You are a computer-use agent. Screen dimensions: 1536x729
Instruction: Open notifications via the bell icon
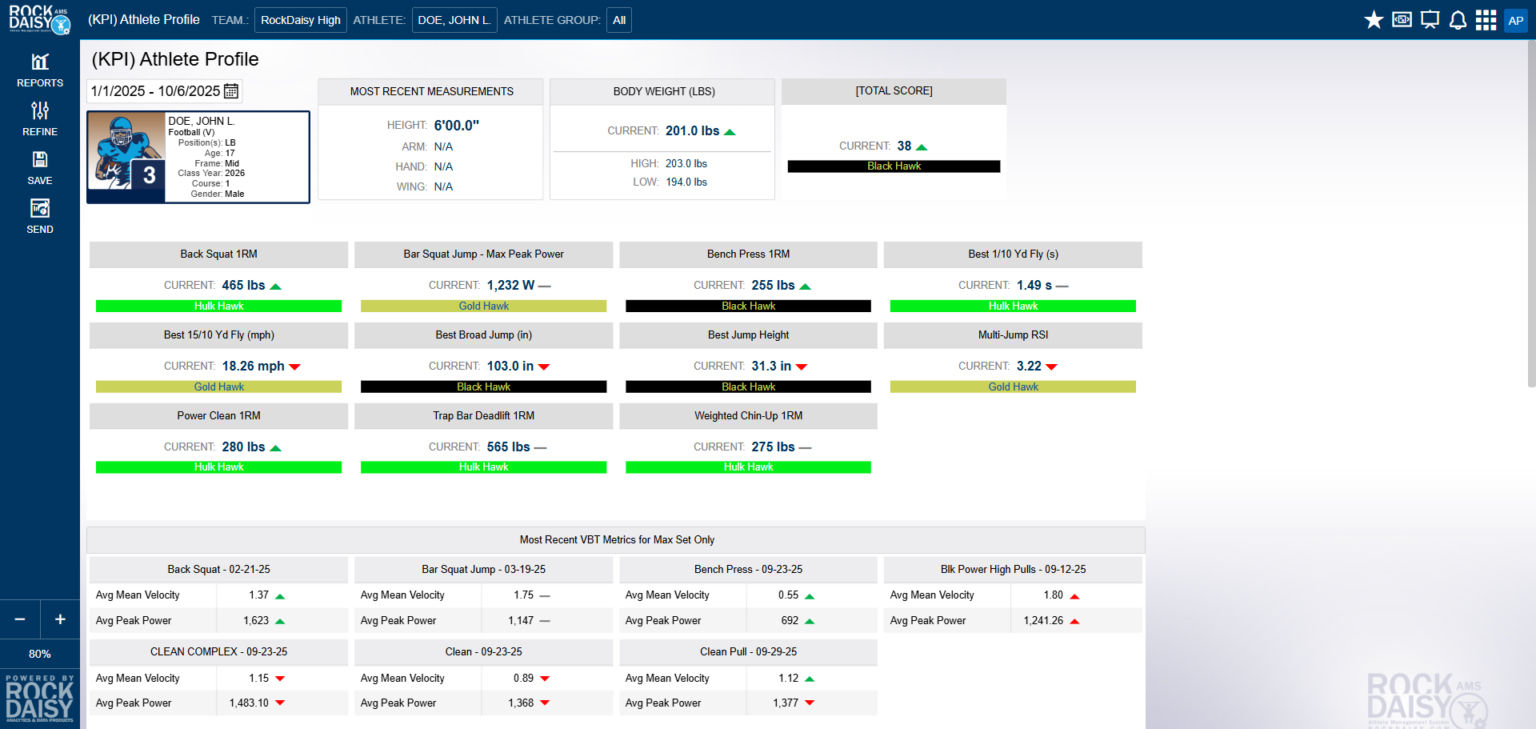click(1458, 18)
